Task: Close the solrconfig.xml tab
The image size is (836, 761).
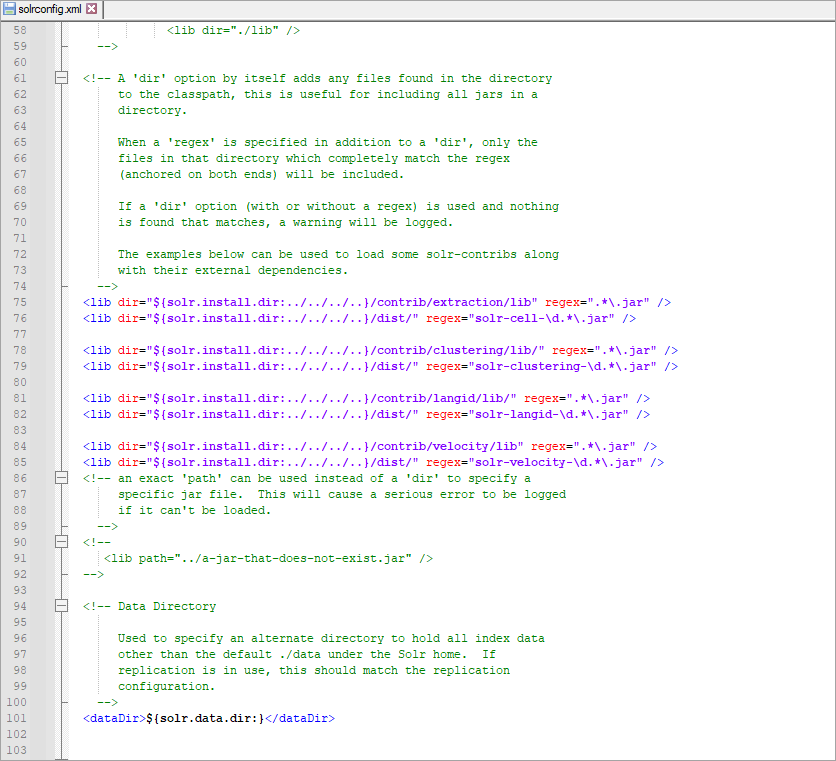Action: click(x=92, y=9)
